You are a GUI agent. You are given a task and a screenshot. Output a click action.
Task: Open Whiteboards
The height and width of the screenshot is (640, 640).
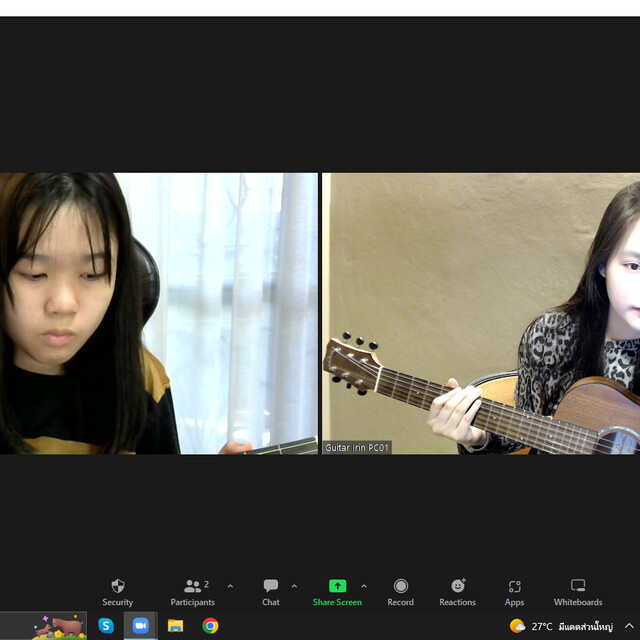click(x=578, y=592)
